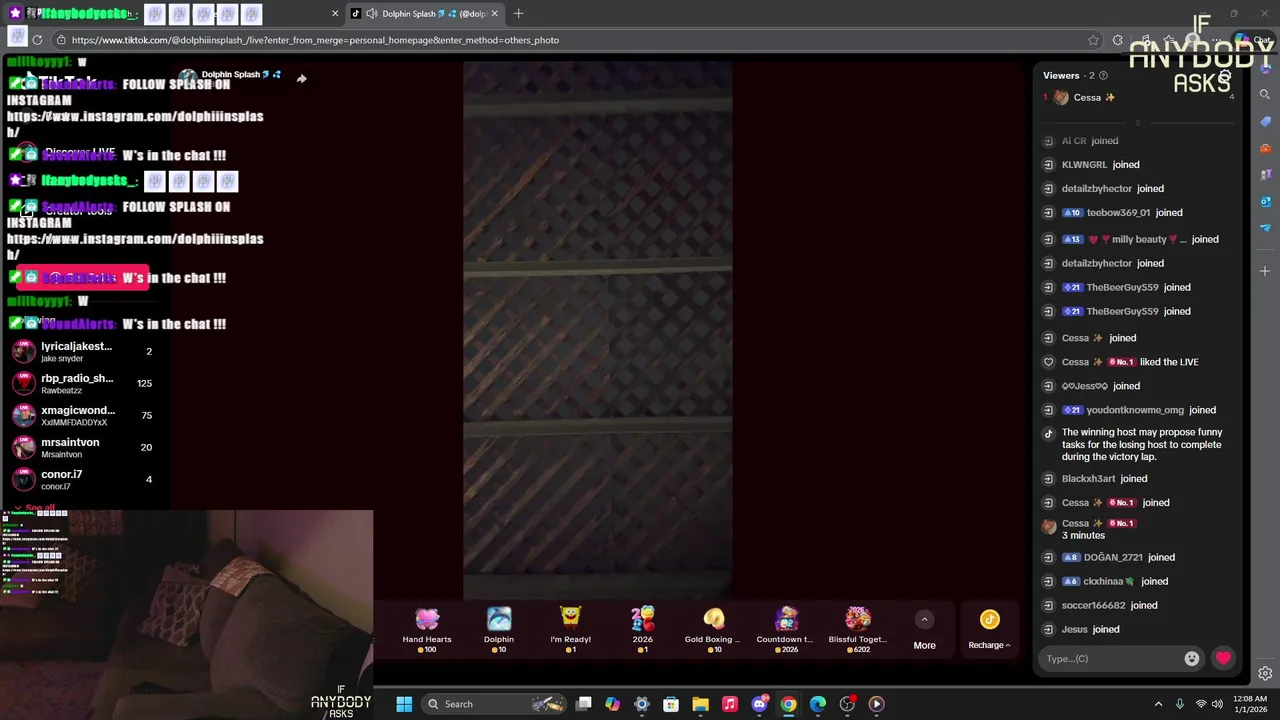The width and height of the screenshot is (1280, 720).
Task: Open conor.i7 live channel
Action: [x=82, y=479]
